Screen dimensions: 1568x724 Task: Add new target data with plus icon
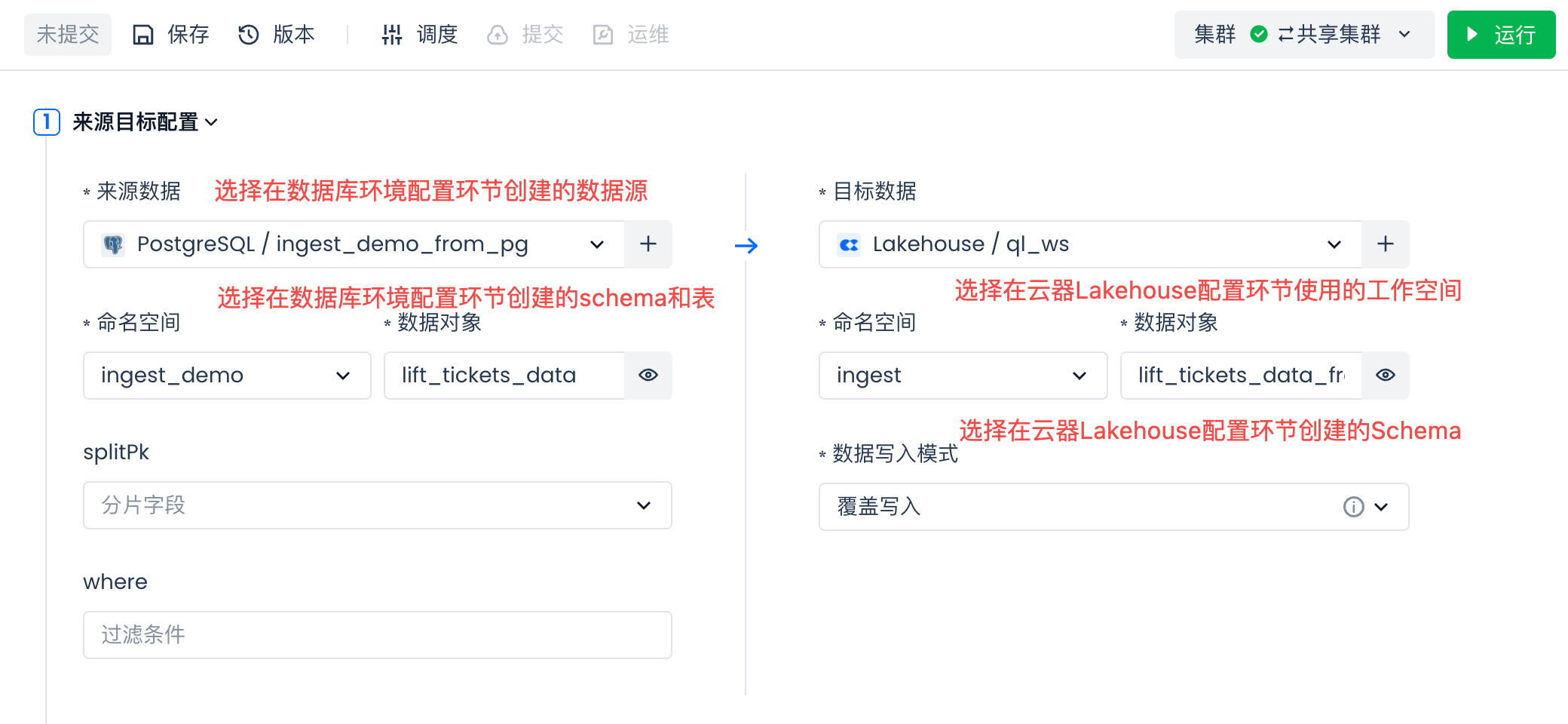click(1385, 244)
